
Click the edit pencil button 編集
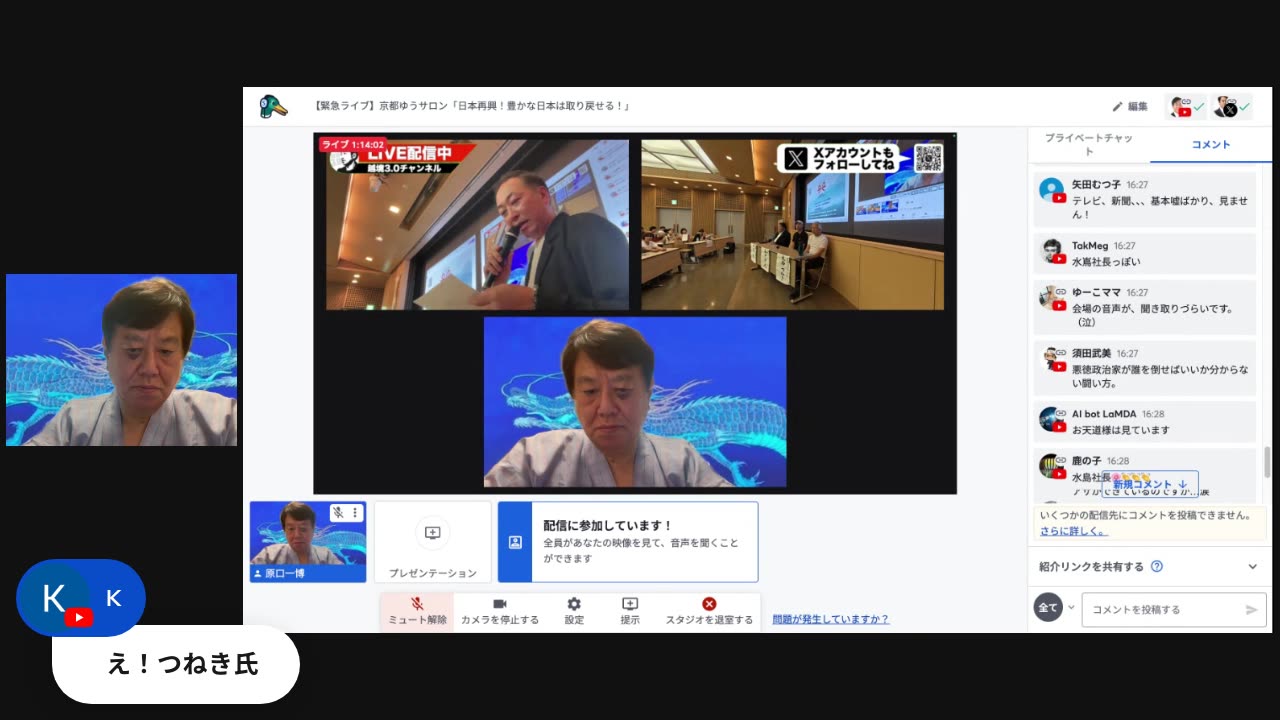[1130, 106]
